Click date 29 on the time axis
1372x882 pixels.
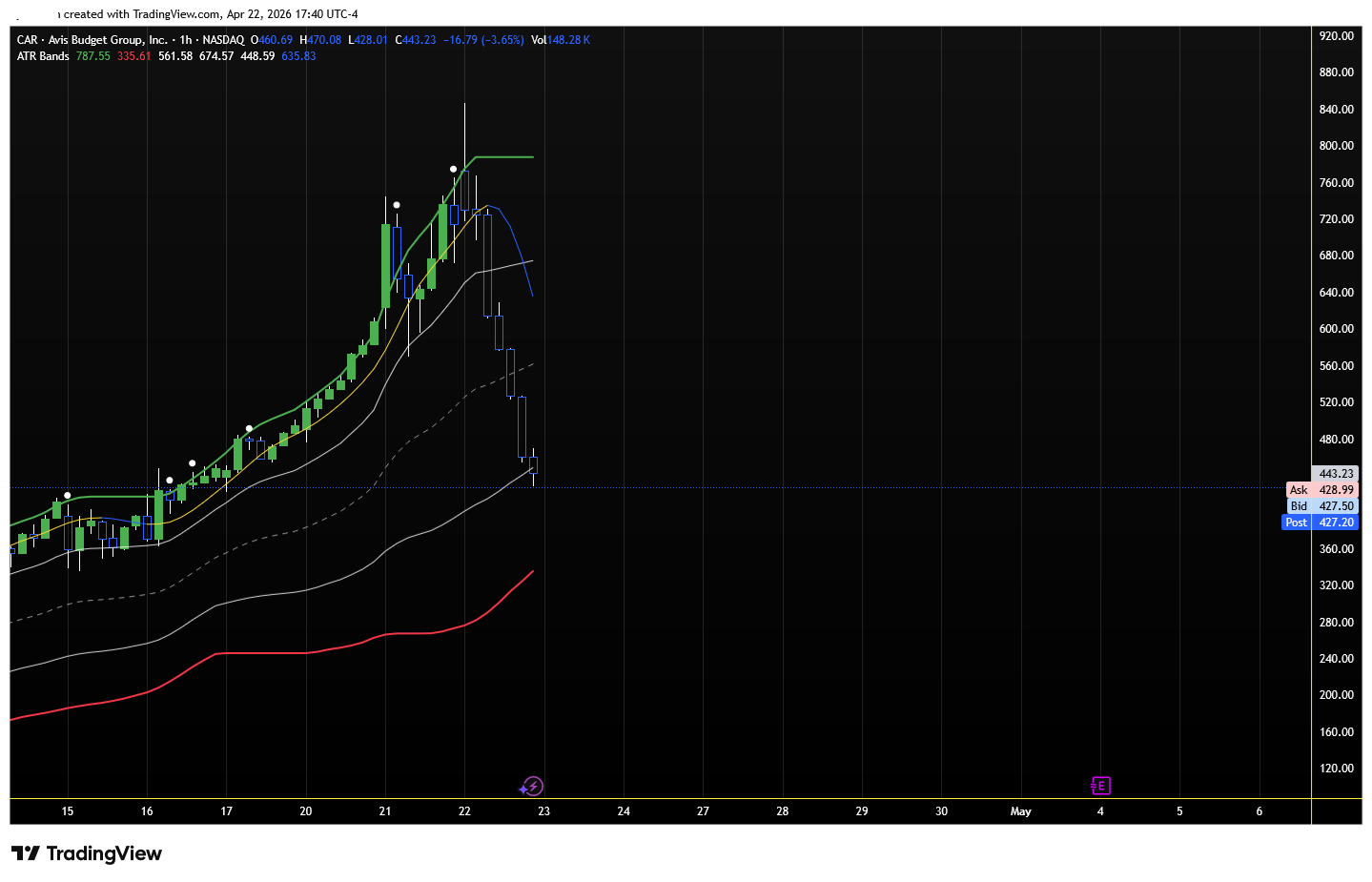coord(862,811)
